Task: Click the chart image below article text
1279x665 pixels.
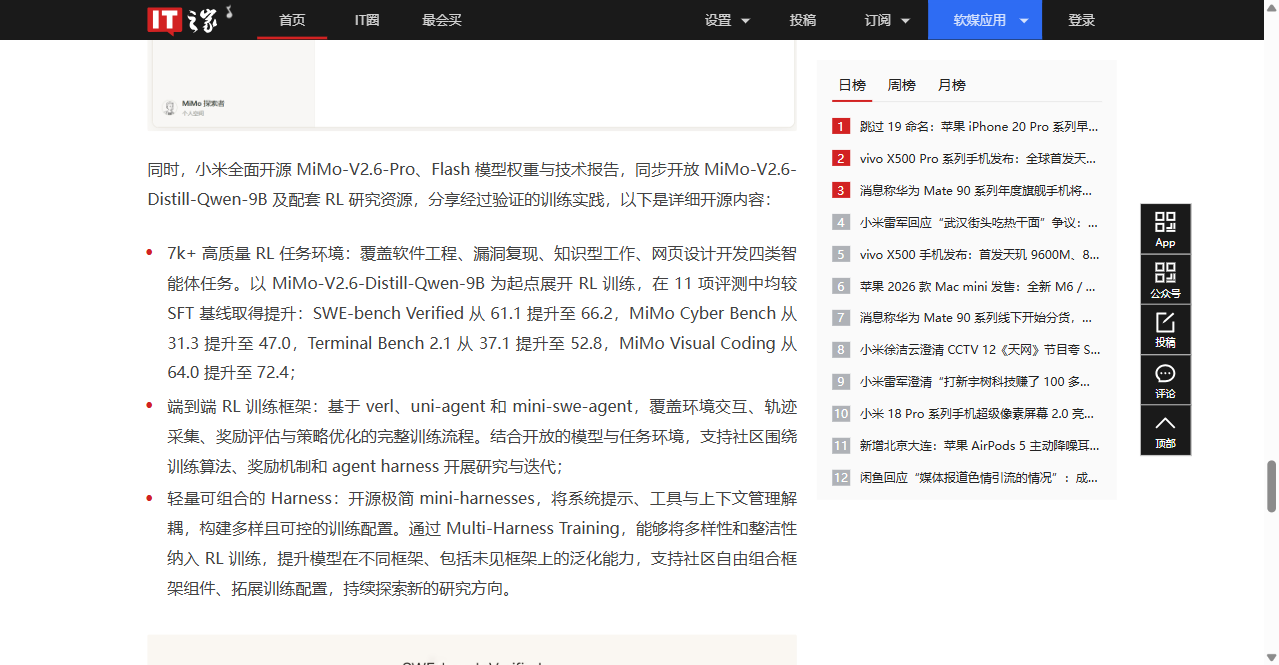Action: pos(472,650)
